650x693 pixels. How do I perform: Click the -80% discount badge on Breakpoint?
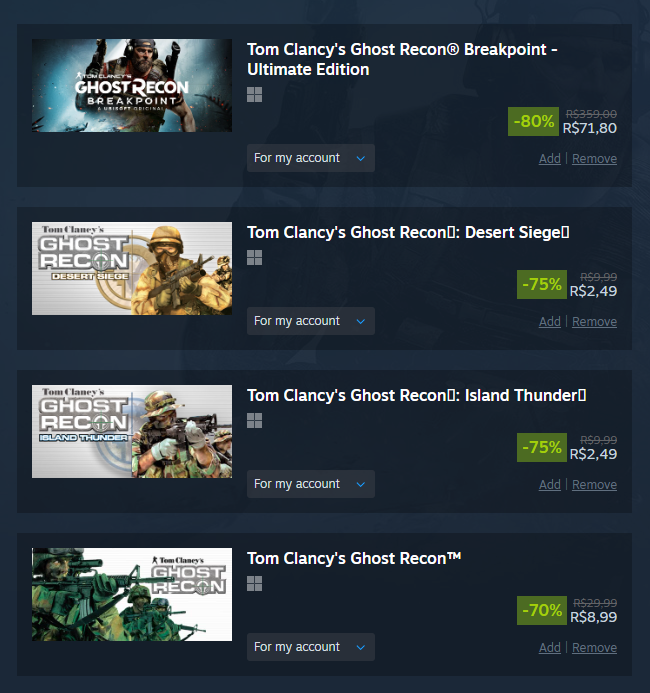533,122
